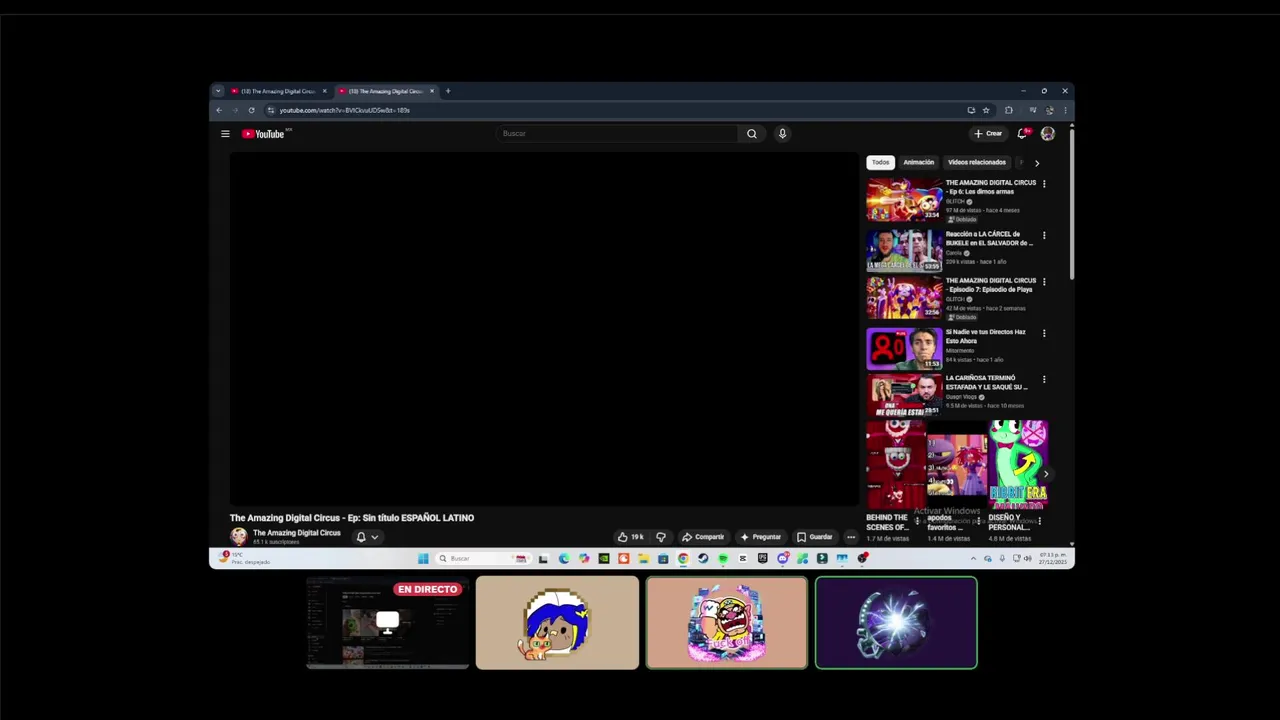The image size is (1280, 720).
Task: Dislike the video with thumbs-down
Action: tap(660, 537)
